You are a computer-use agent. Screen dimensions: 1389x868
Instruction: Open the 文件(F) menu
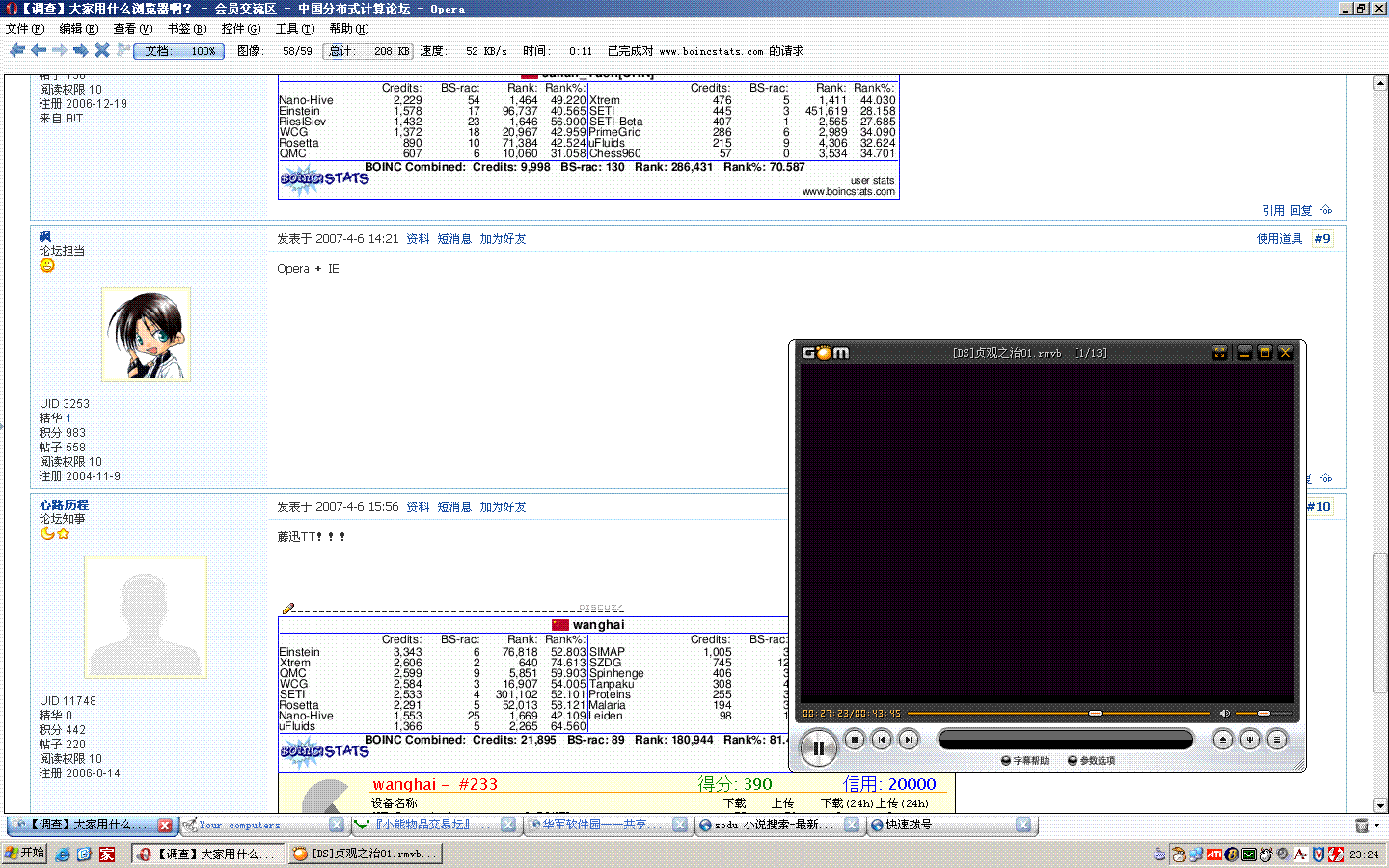point(24,29)
